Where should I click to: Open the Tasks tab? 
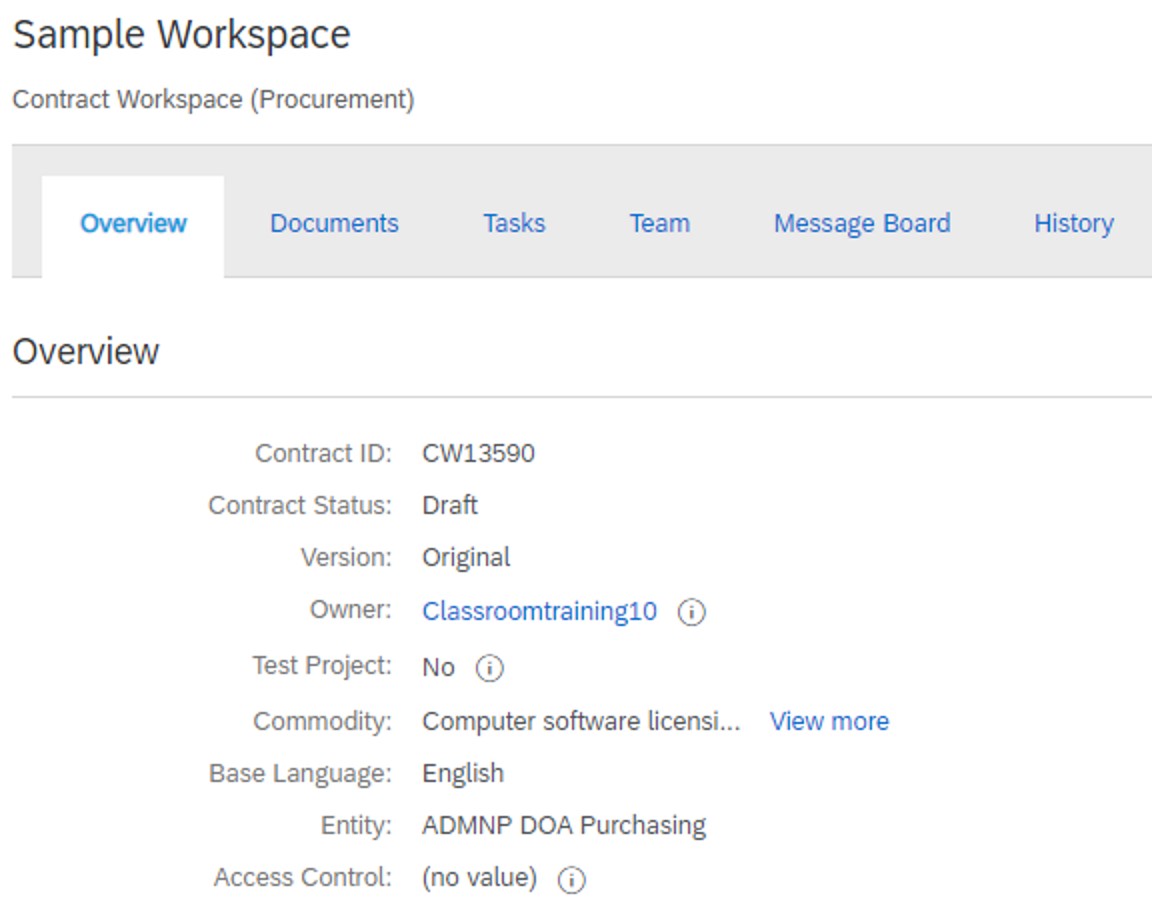[514, 223]
